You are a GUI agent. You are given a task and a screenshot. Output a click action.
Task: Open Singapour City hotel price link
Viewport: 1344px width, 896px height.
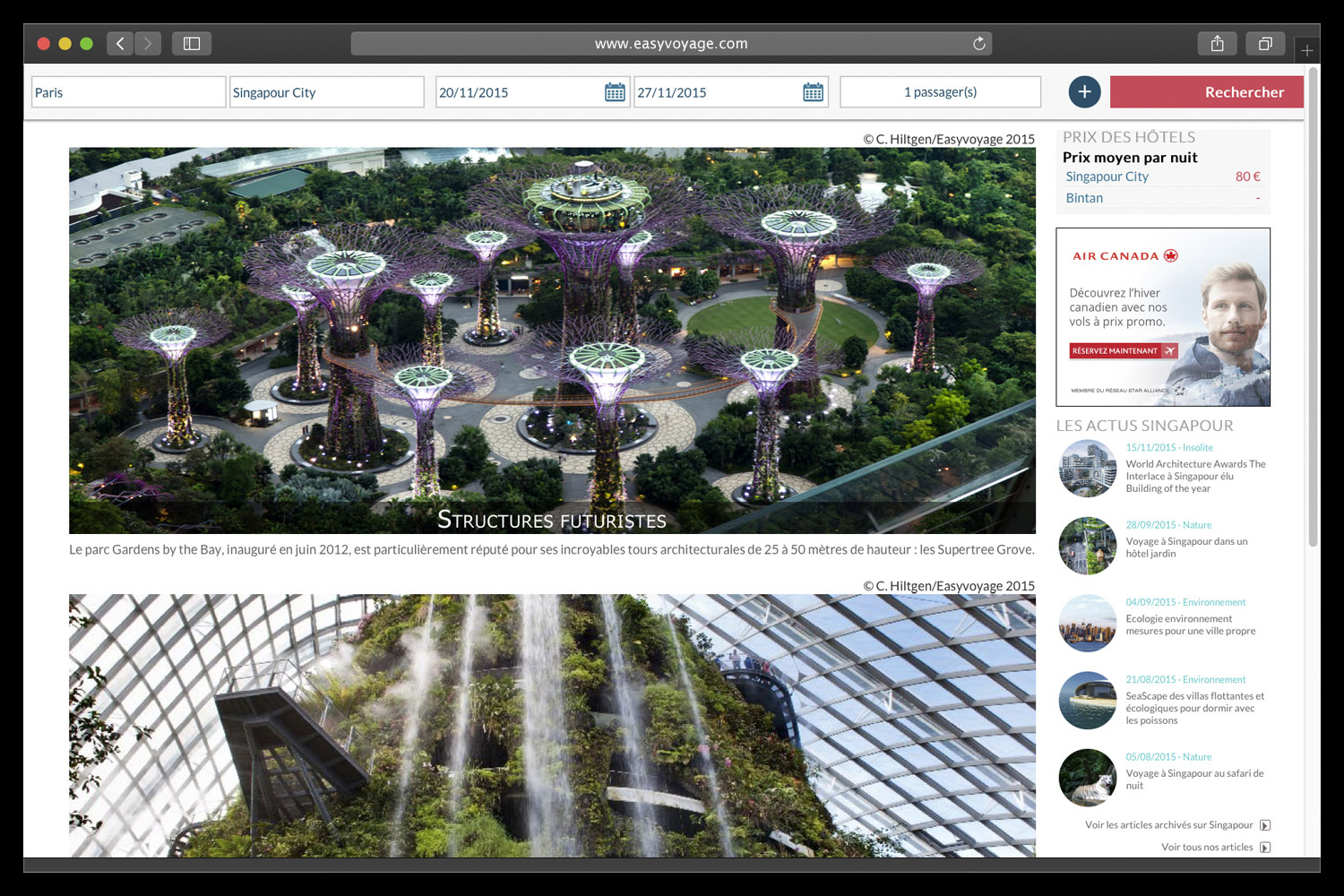click(1107, 177)
